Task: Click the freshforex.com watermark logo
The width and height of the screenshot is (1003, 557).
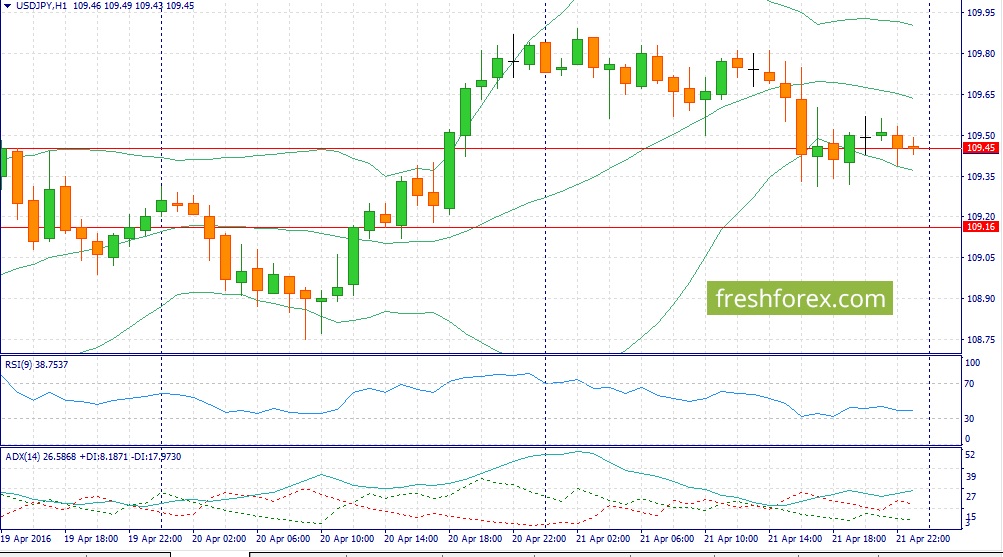Action: [x=799, y=298]
